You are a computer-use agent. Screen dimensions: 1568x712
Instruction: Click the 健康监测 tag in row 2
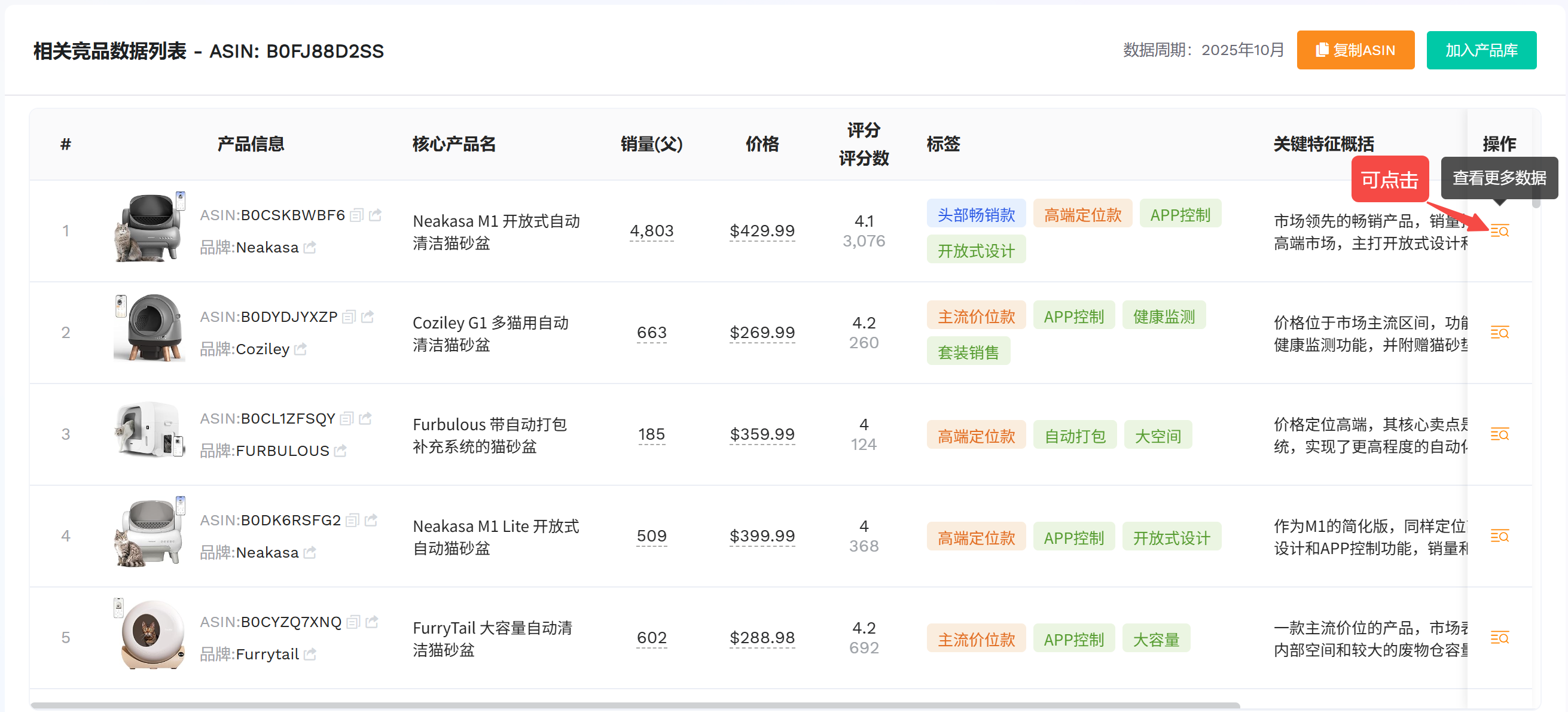click(x=1163, y=316)
